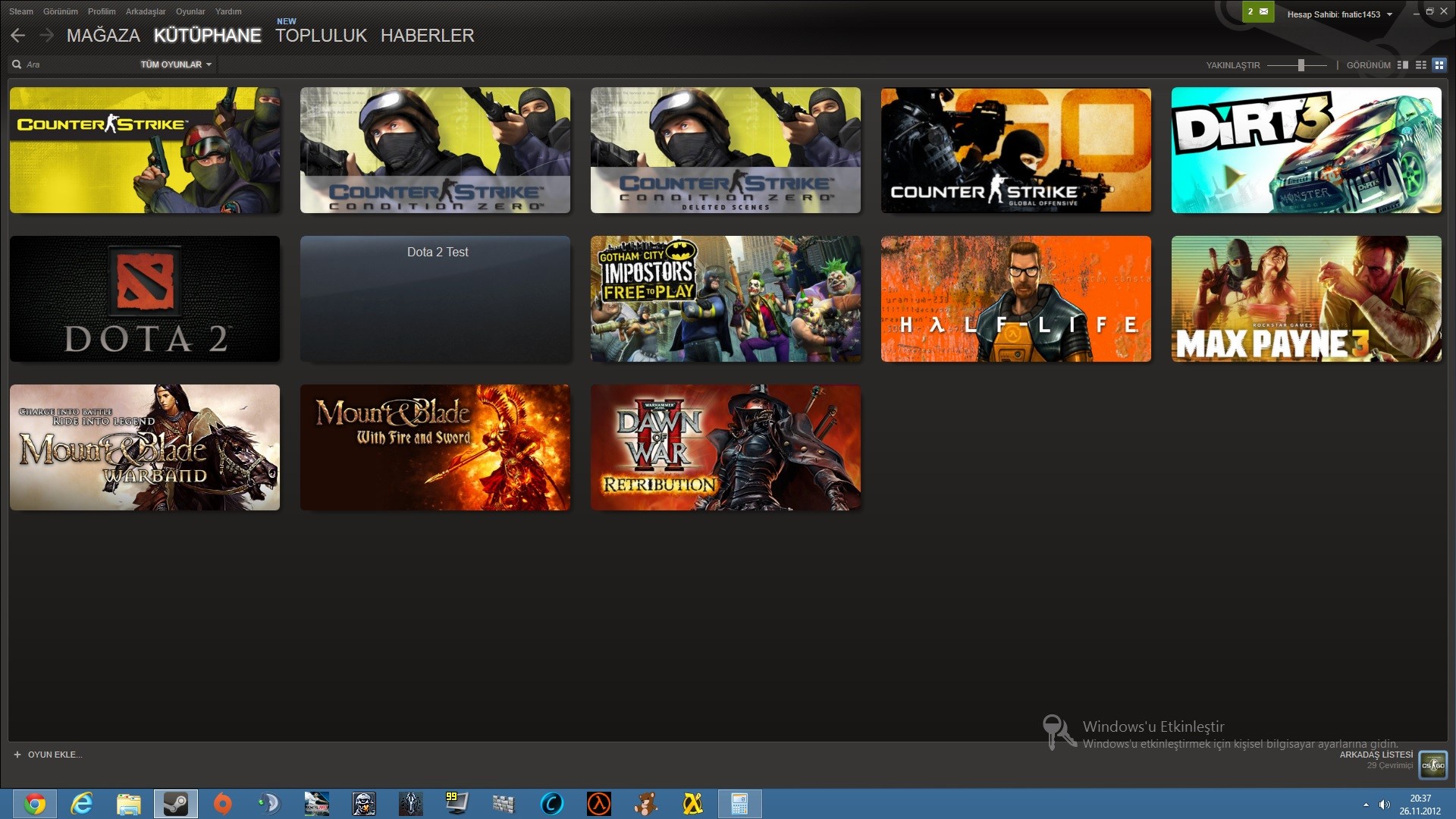Open soldier game icon in taskbar
This screenshot has height=819, width=1456.
tap(363, 804)
